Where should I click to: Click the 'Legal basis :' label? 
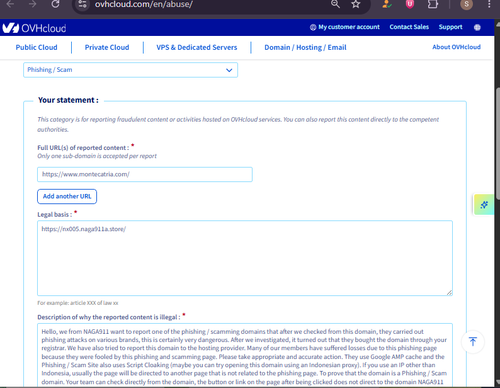pyautogui.click(x=55, y=214)
